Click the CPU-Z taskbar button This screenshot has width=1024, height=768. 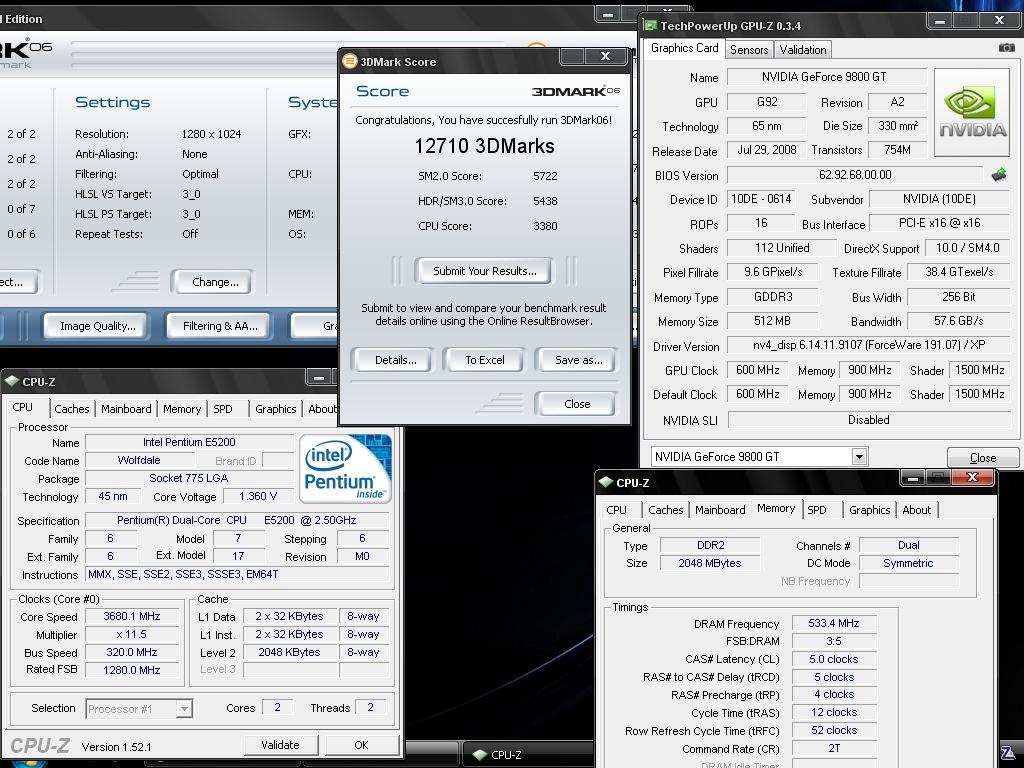tap(528, 754)
